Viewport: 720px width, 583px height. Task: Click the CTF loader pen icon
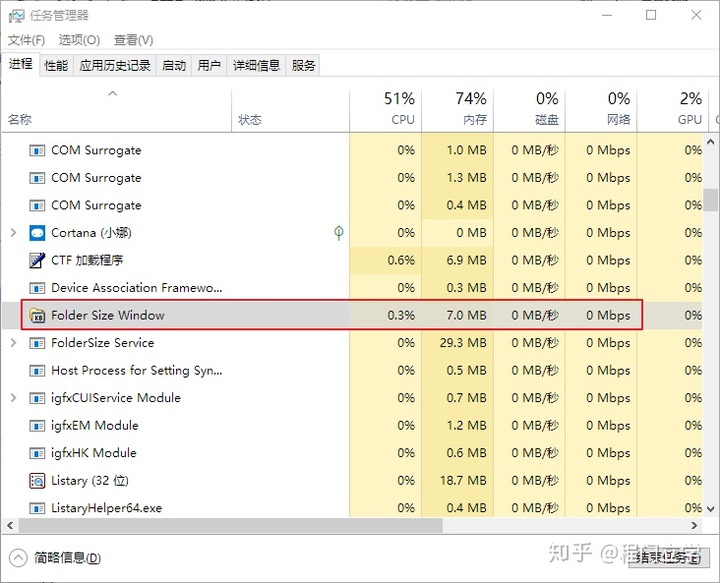(x=37, y=260)
